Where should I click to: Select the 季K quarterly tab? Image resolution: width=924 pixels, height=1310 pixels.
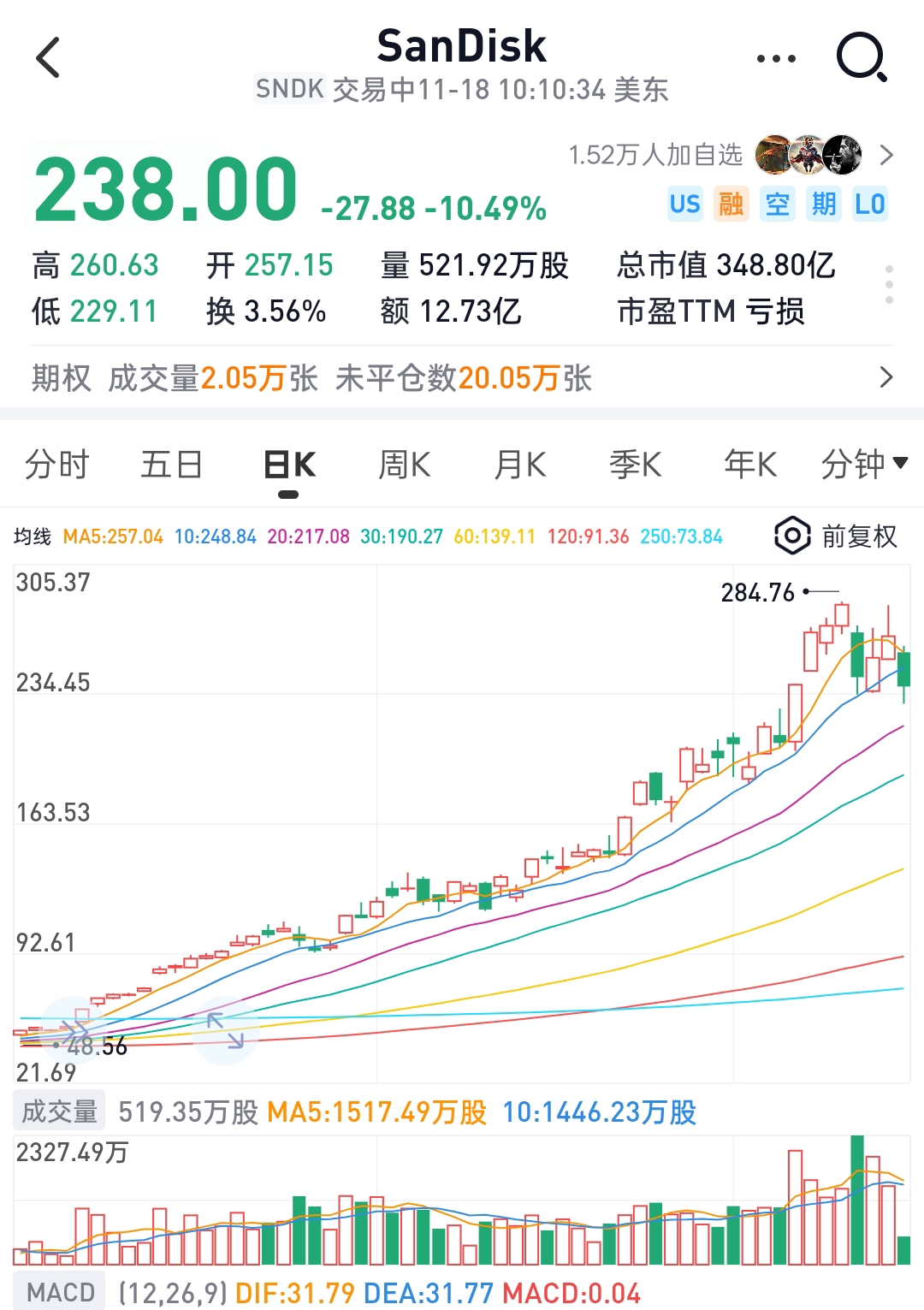pos(636,465)
